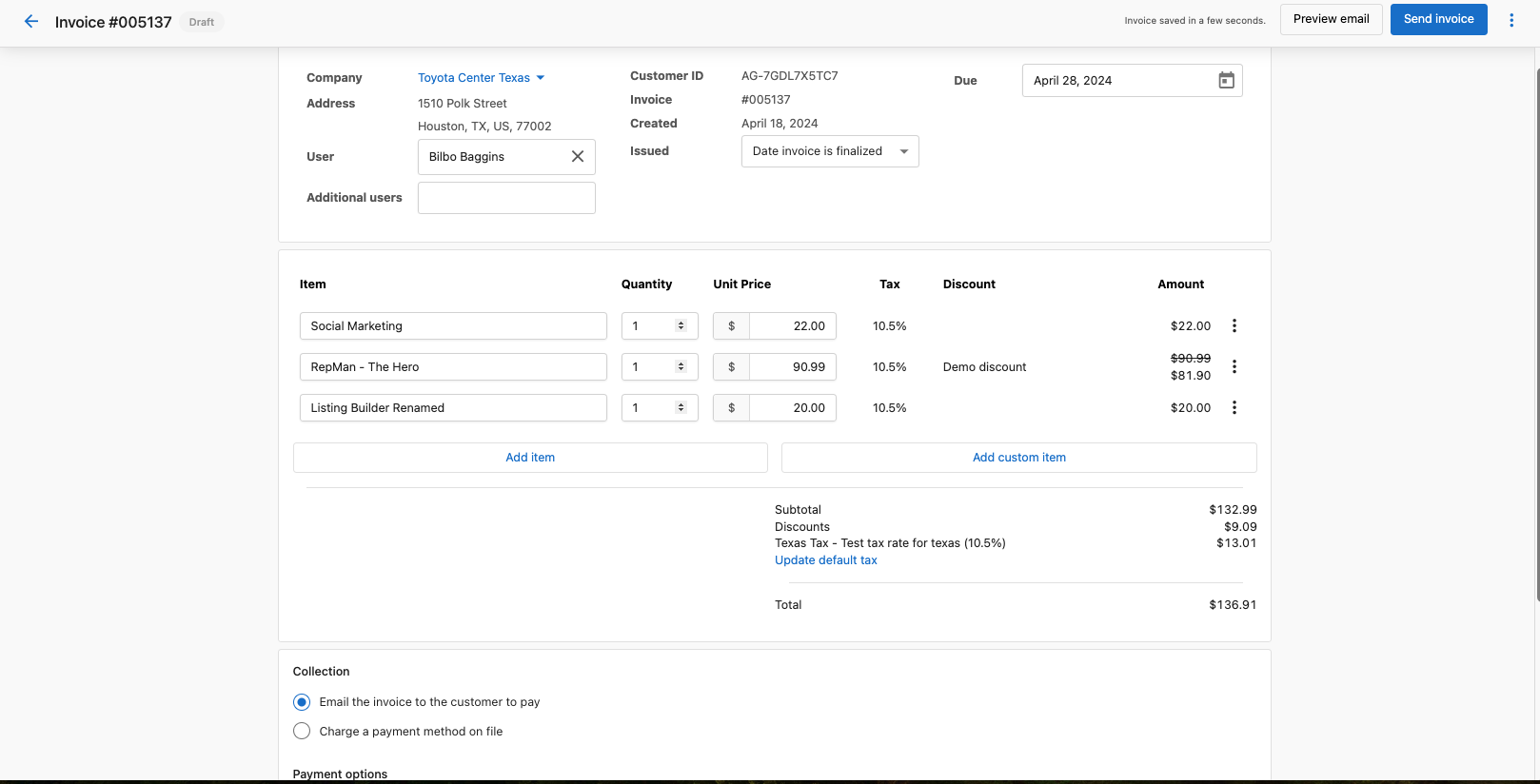The height and width of the screenshot is (784, 1540).
Task: Edit the RepMan - The Hero name field
Action: pyautogui.click(x=453, y=366)
